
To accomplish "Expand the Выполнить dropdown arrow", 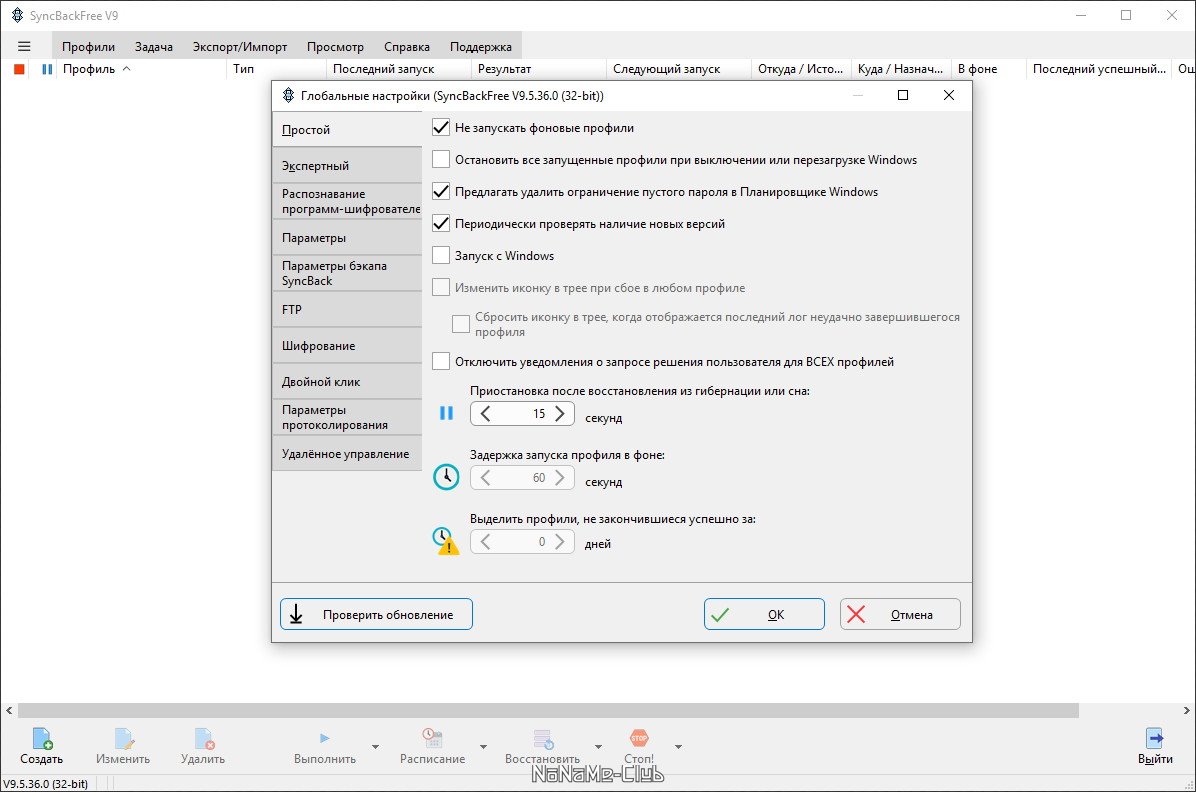I will pos(375,747).
